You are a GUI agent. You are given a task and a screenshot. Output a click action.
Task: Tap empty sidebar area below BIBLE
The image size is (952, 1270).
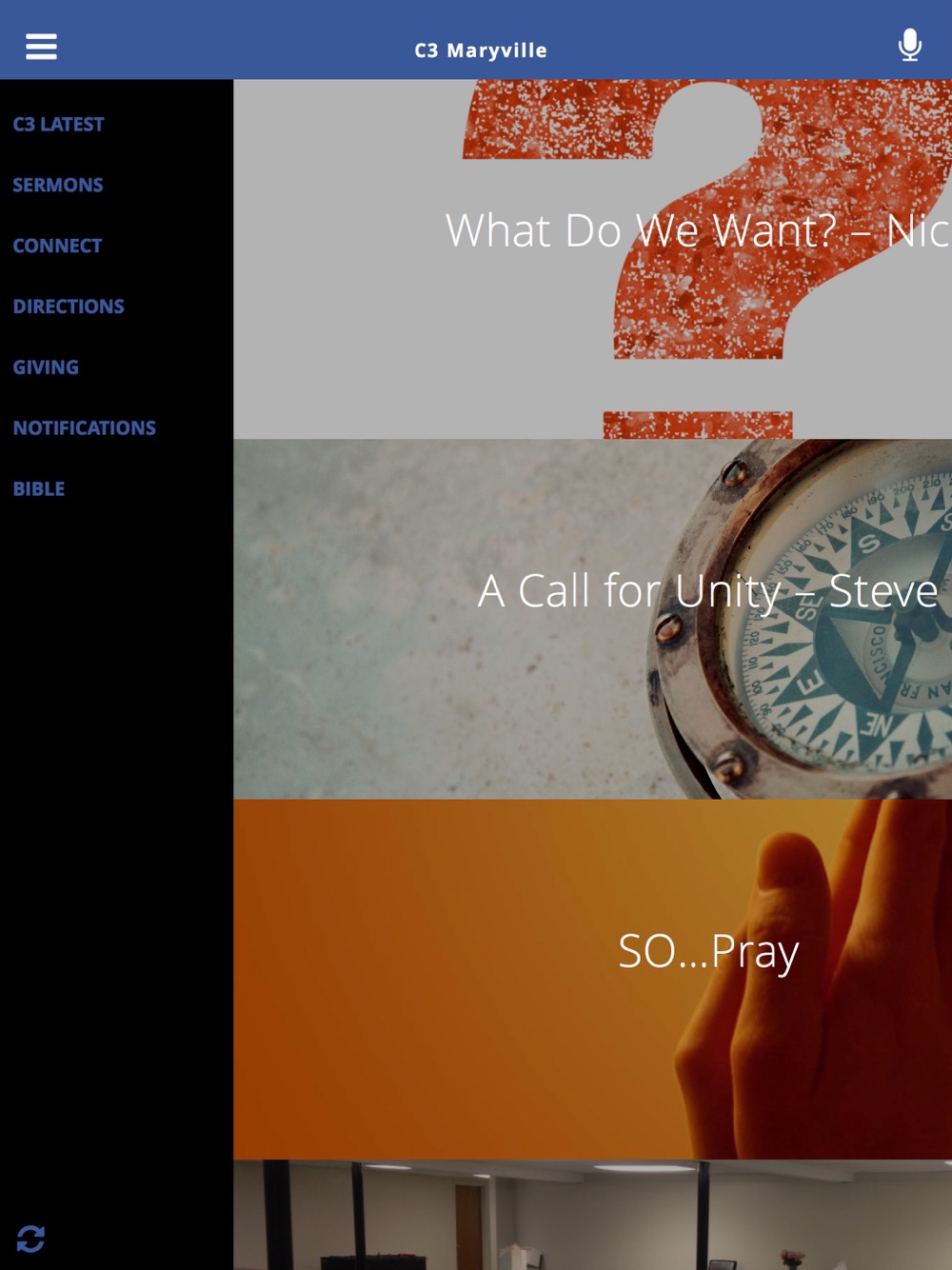(116, 857)
